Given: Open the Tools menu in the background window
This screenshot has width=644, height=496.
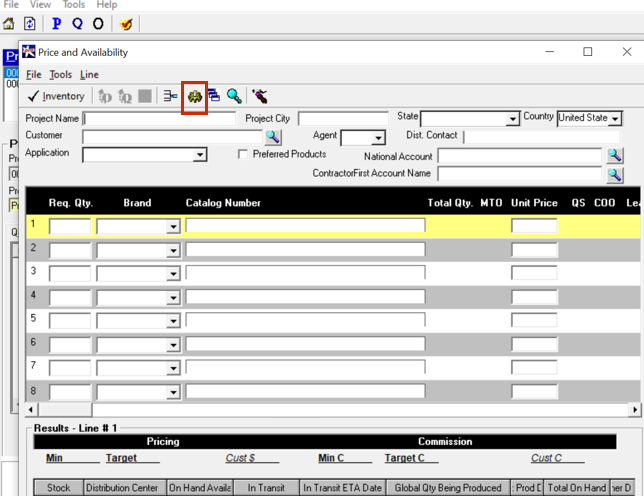Looking at the screenshot, I should pos(74,5).
